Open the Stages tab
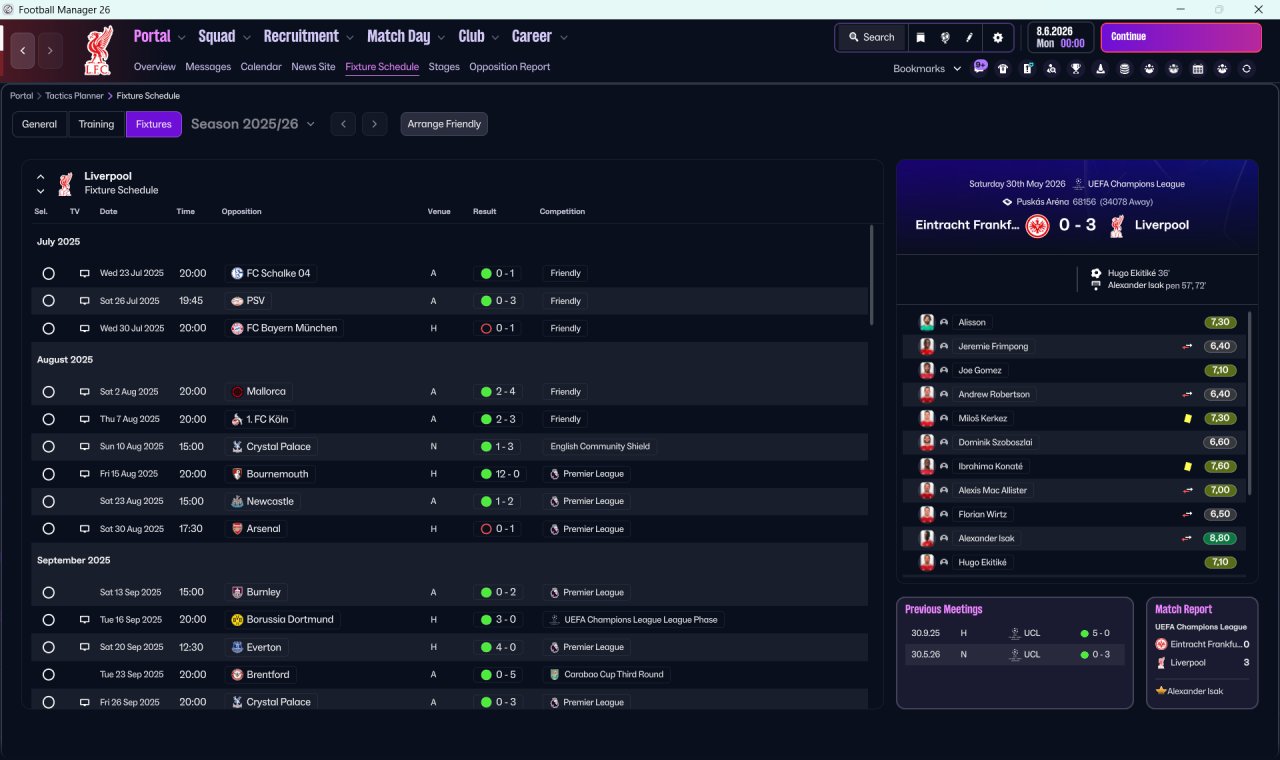Screen dimensions: 1280x760 pos(444,67)
